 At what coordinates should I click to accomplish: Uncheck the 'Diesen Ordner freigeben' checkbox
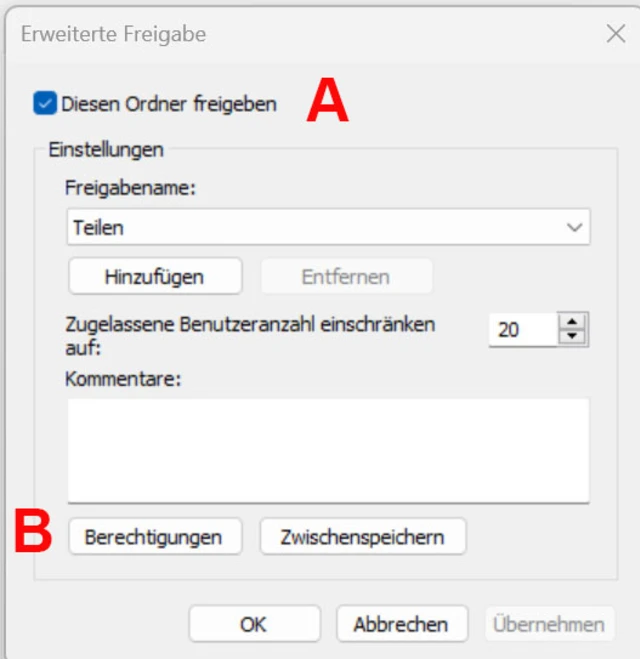coord(45,103)
